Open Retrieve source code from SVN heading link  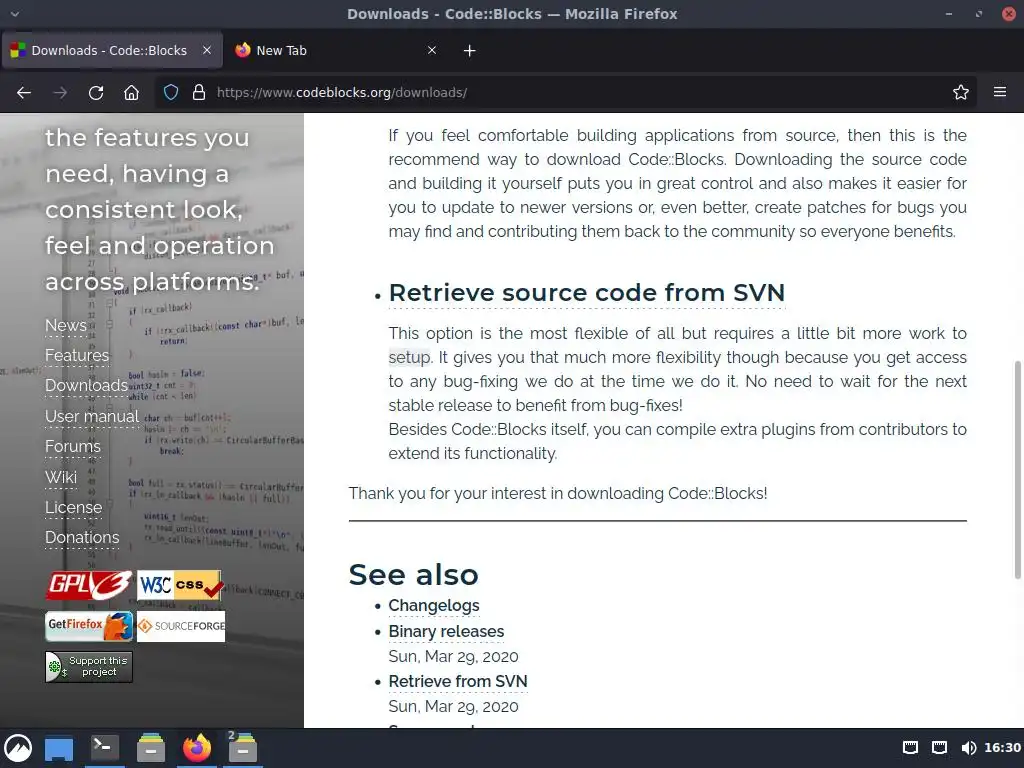[586, 293]
